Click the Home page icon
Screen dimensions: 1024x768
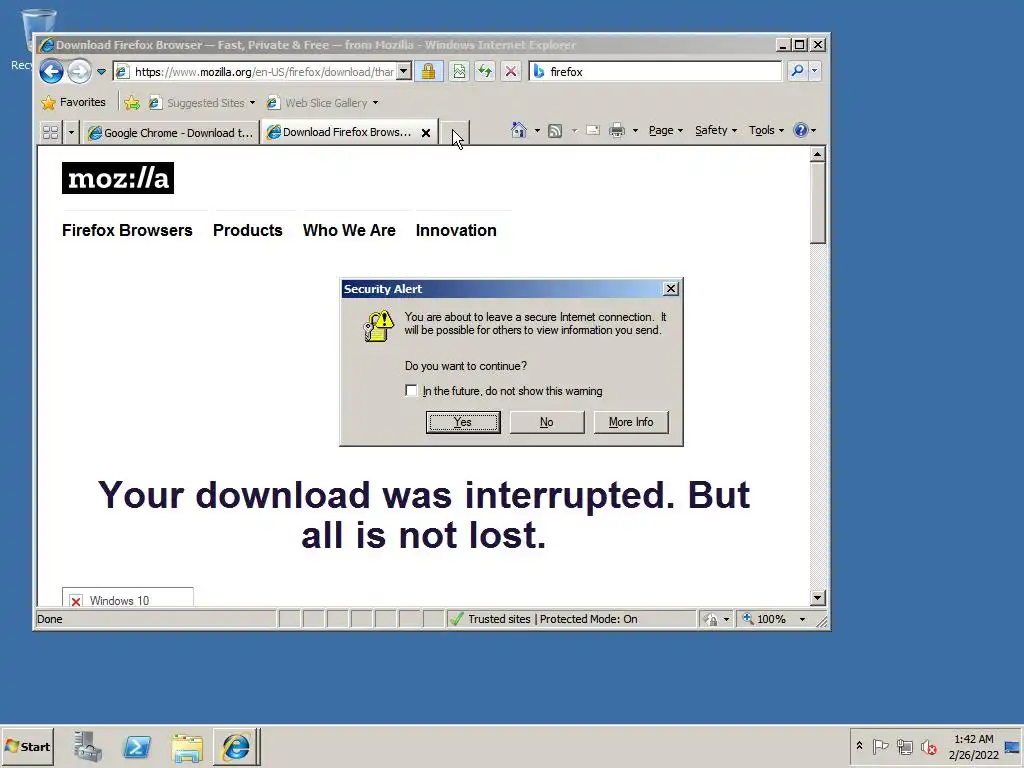(x=519, y=130)
